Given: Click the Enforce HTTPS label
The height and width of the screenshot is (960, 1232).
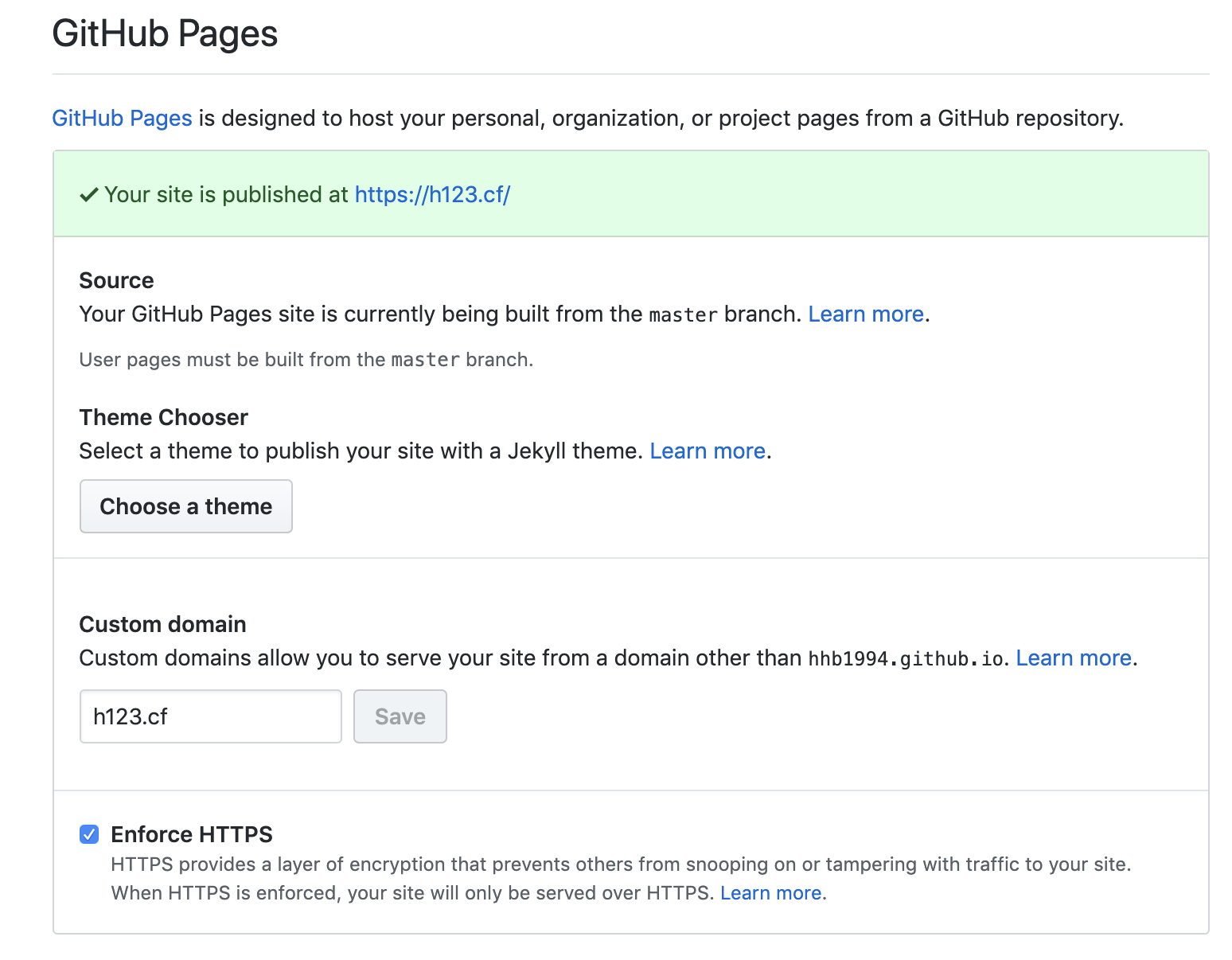Looking at the screenshot, I should pos(192,834).
